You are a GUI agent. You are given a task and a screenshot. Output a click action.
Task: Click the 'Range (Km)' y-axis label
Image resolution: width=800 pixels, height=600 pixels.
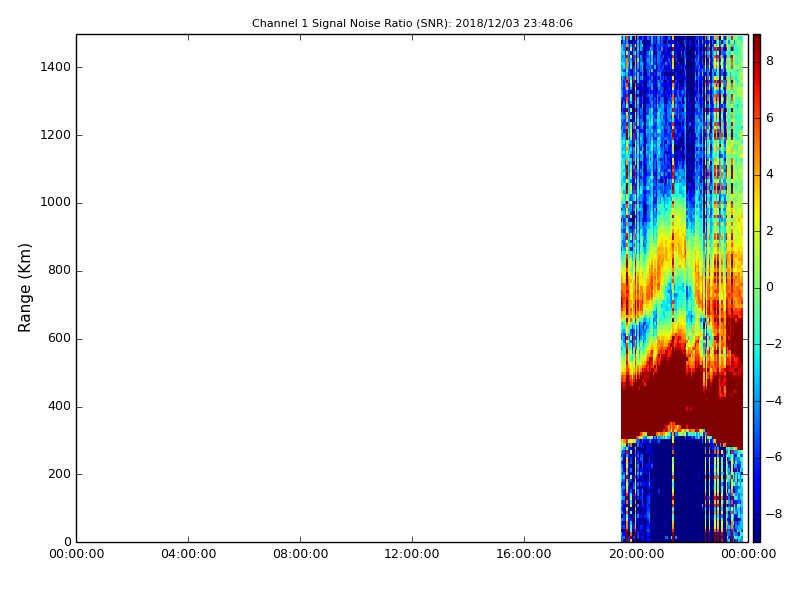click(24, 288)
